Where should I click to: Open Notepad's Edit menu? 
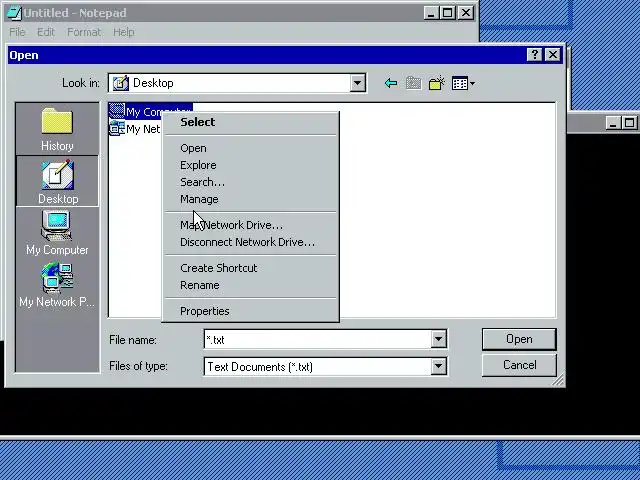46,32
